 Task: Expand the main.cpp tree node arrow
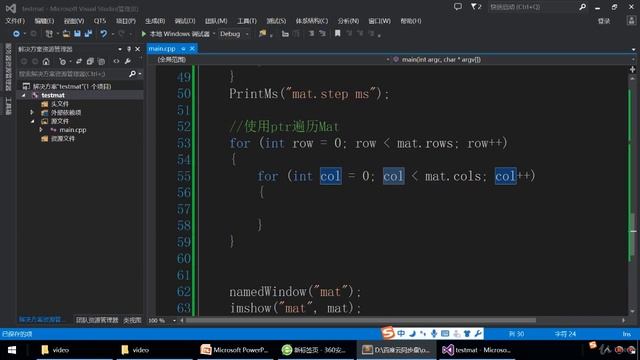pyautogui.click(x=41, y=130)
